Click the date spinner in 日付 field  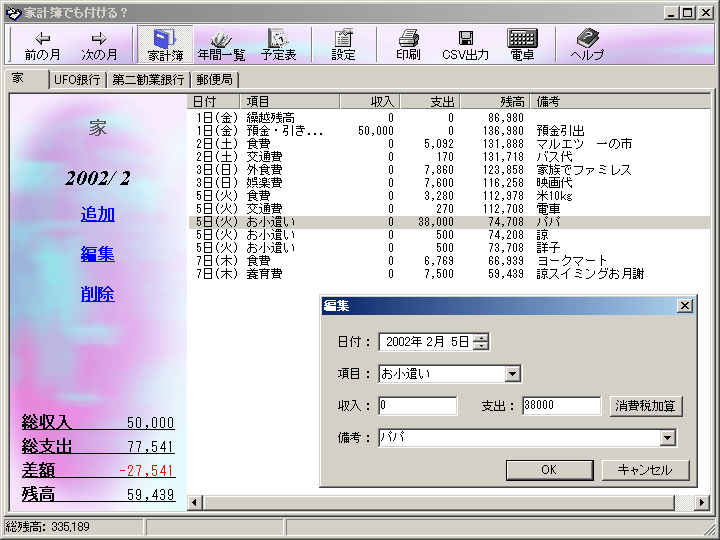point(481,342)
